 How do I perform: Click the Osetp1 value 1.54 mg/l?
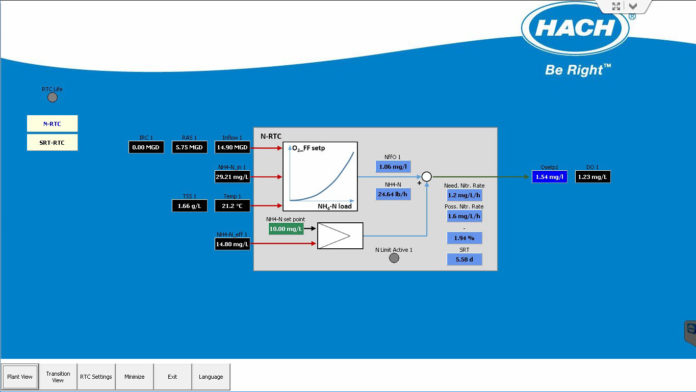click(x=550, y=177)
